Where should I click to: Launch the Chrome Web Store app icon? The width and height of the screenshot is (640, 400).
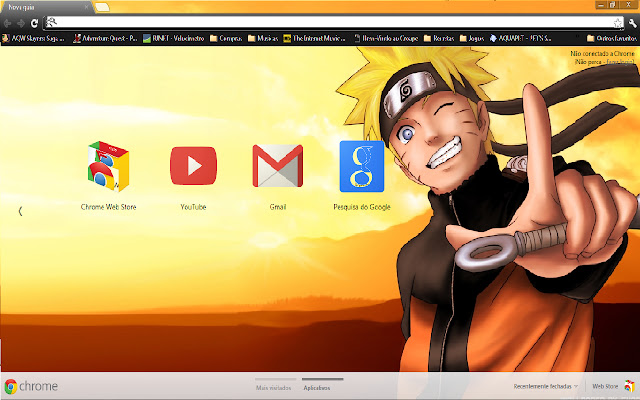click(x=108, y=166)
